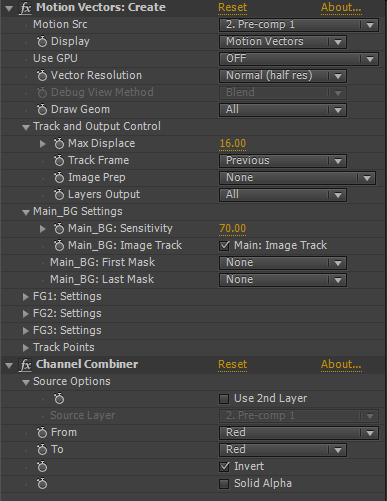Open About for Motion Vectors: Create
The image size is (387, 501).
pyautogui.click(x=341, y=8)
